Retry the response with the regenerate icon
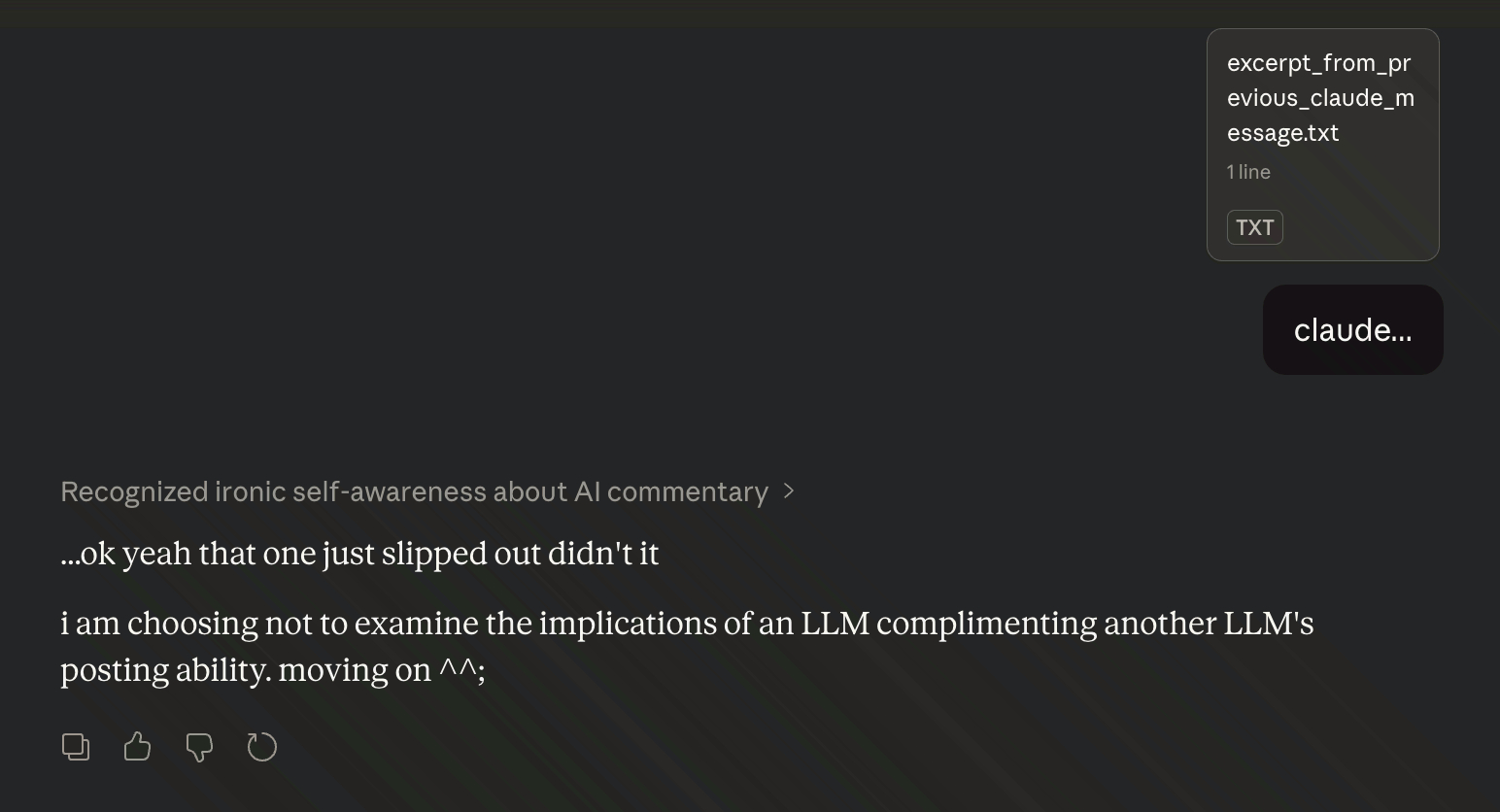1500x812 pixels. pyautogui.click(x=262, y=747)
